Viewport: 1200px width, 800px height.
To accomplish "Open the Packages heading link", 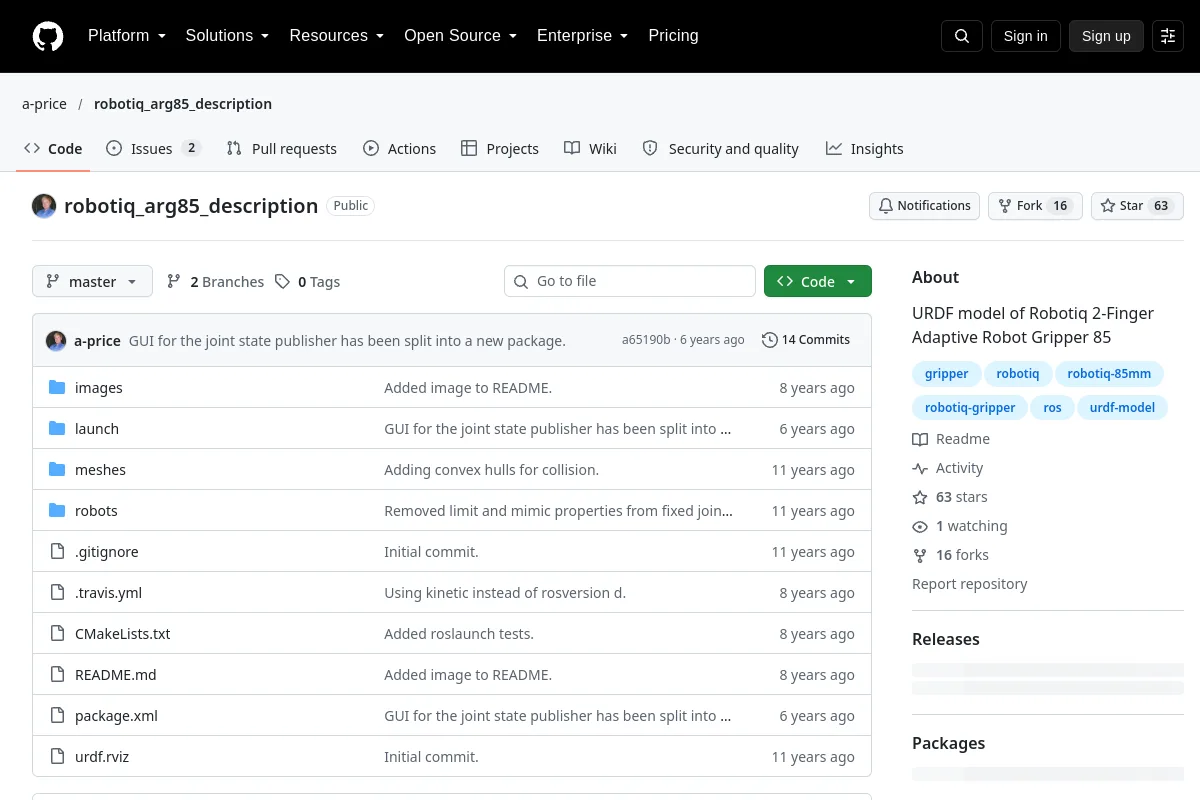I will (949, 743).
